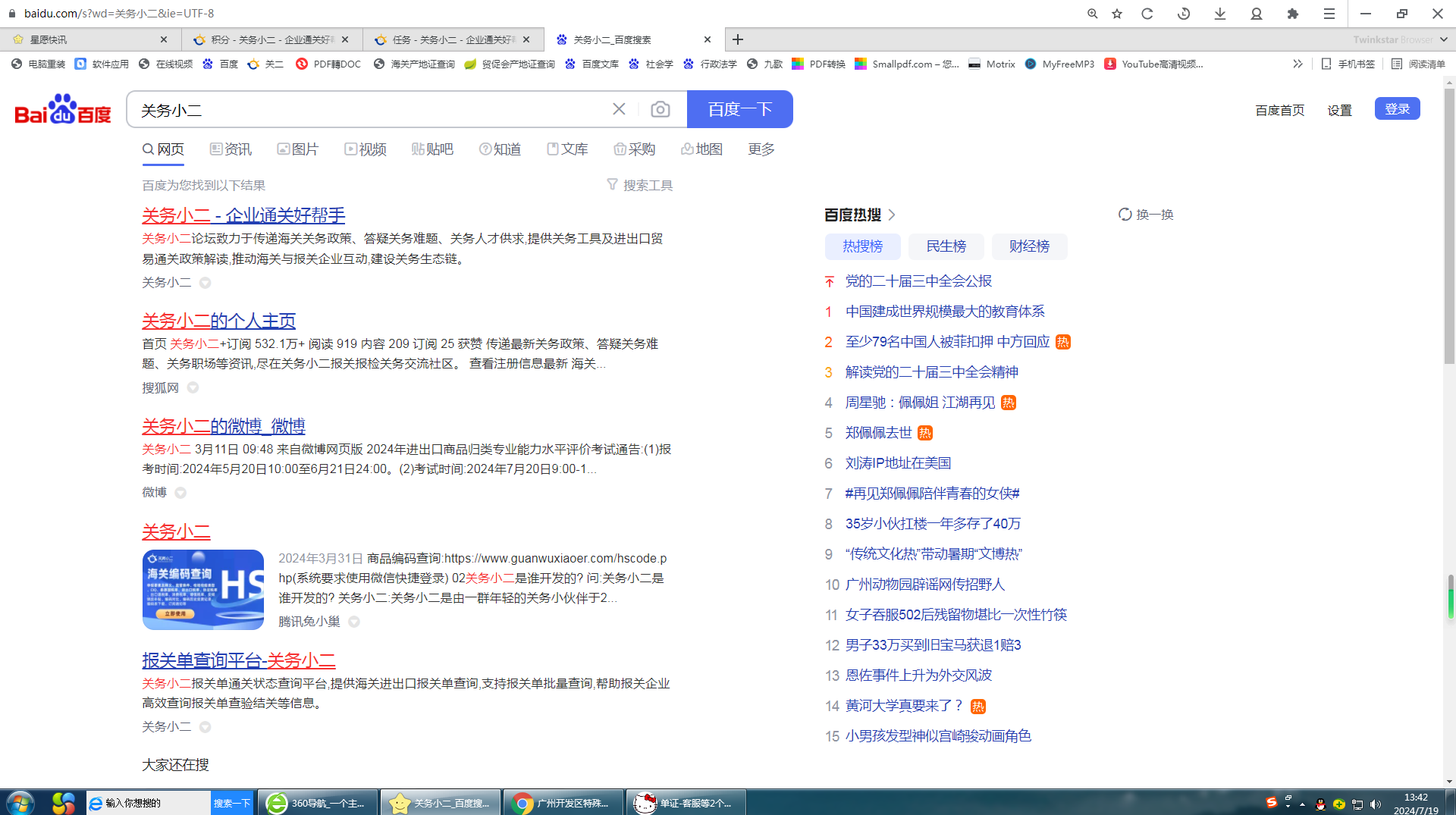The image size is (1456, 815).
Task: Expand the 搜狐网 source dropdown arrow
Action: (193, 387)
